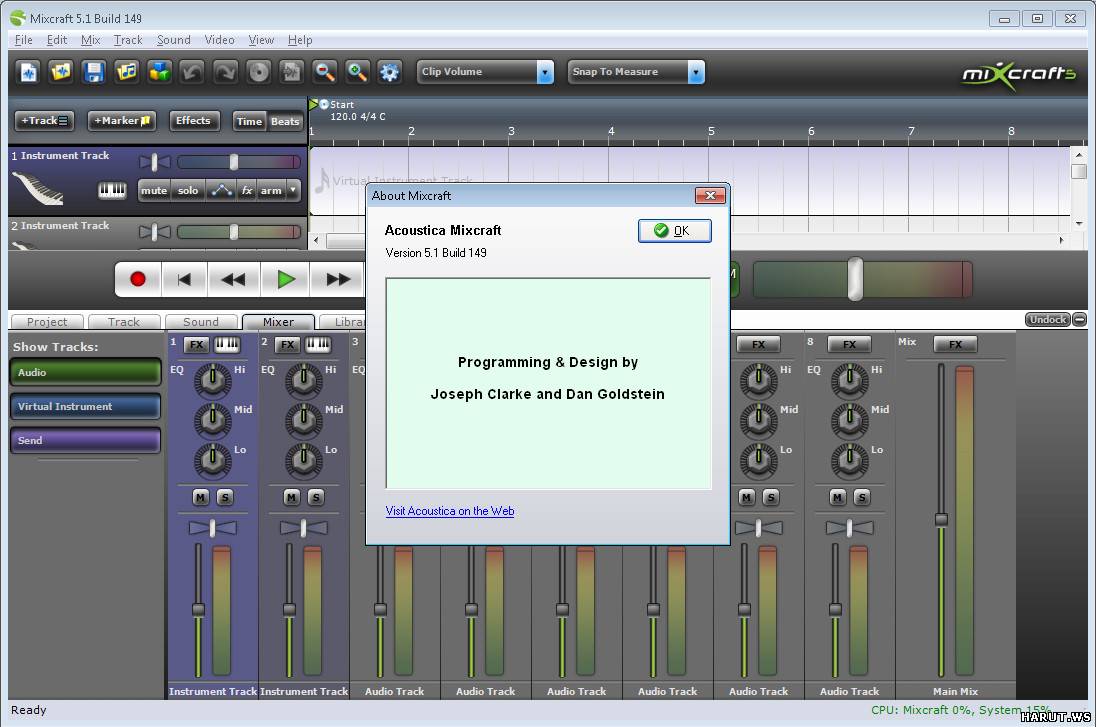Show Audio tracks in the mixer
1096x727 pixels.
pyautogui.click(x=85, y=373)
